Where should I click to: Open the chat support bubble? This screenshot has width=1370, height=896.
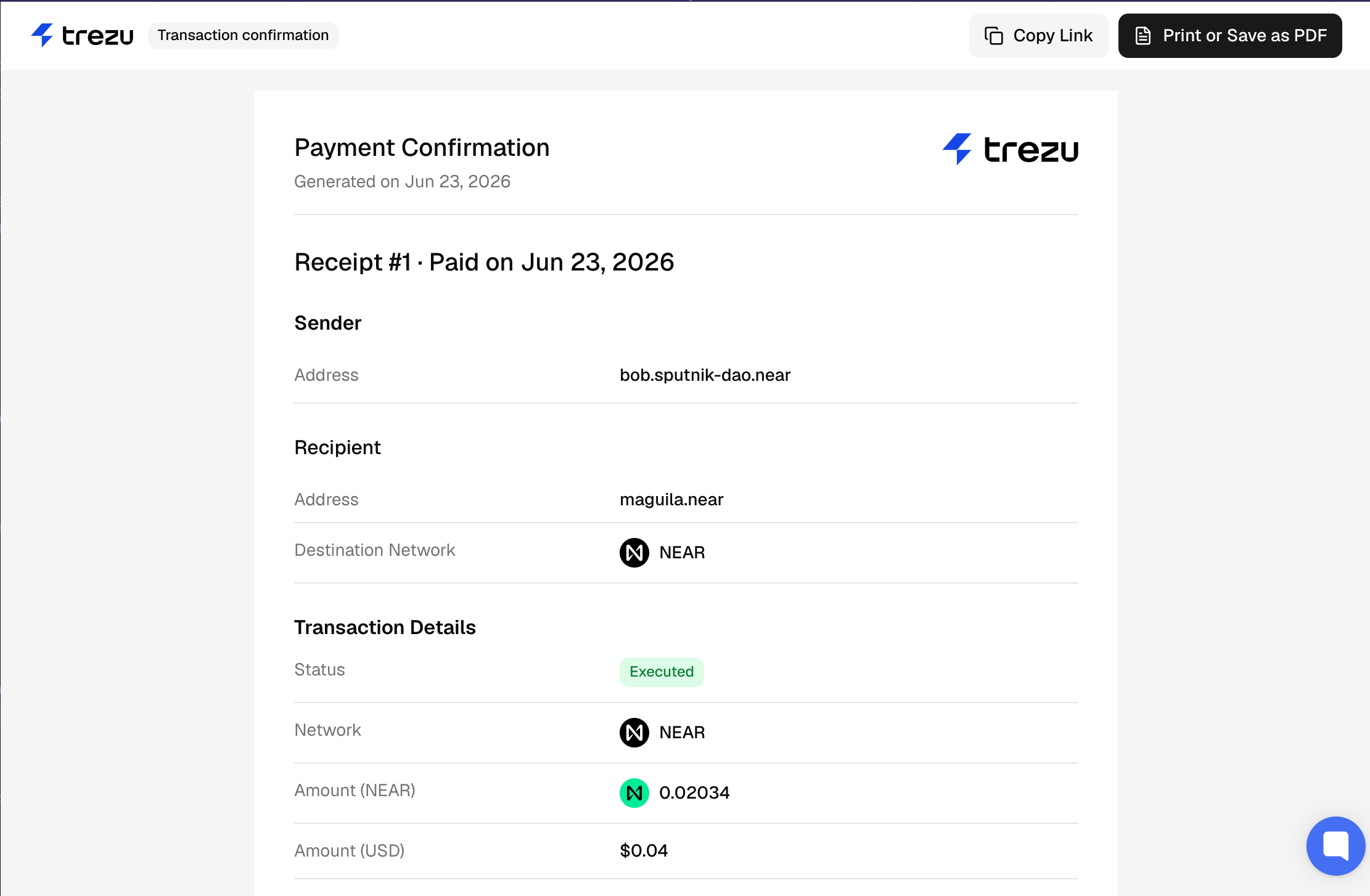[1335, 845]
